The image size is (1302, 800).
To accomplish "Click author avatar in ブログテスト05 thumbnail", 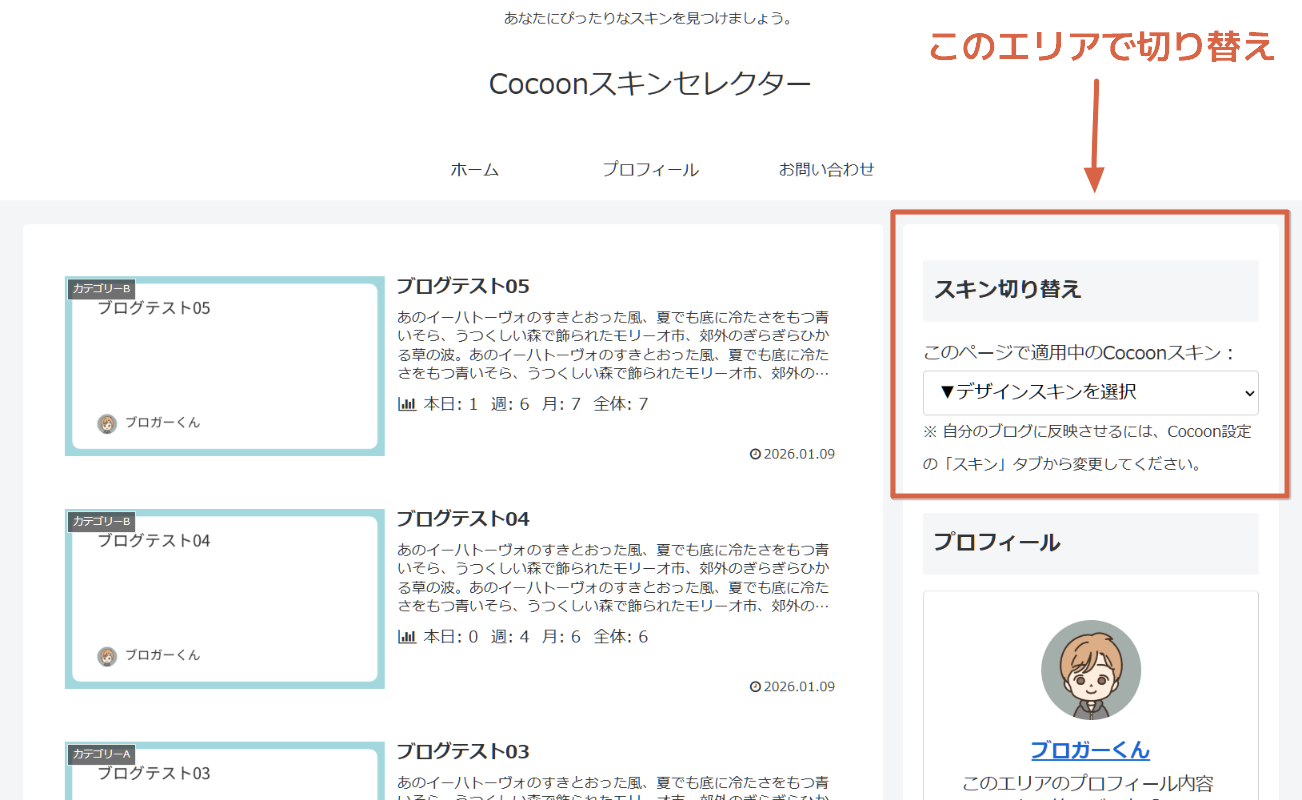I will click(107, 424).
